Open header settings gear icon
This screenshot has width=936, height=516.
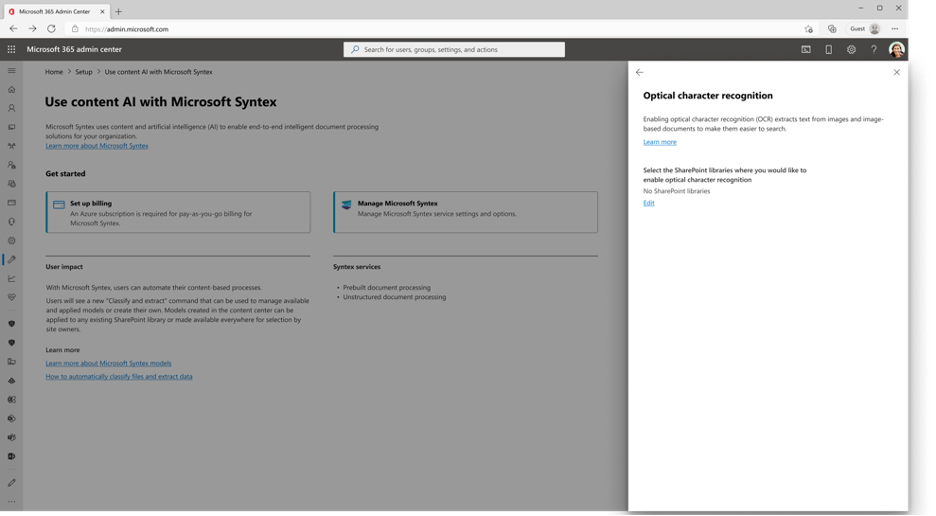(851, 50)
